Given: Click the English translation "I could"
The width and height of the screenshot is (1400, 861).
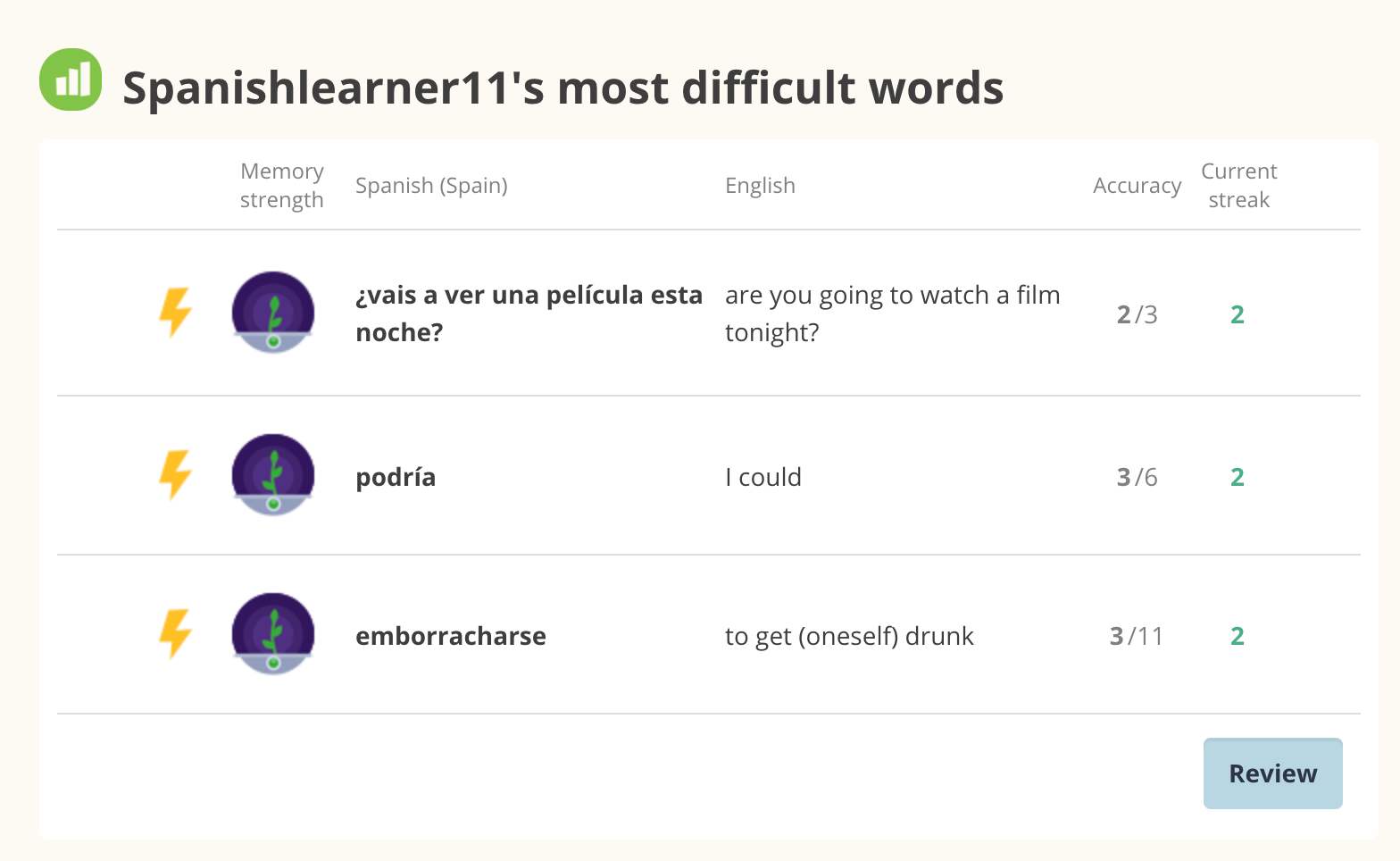Looking at the screenshot, I should pos(763,477).
